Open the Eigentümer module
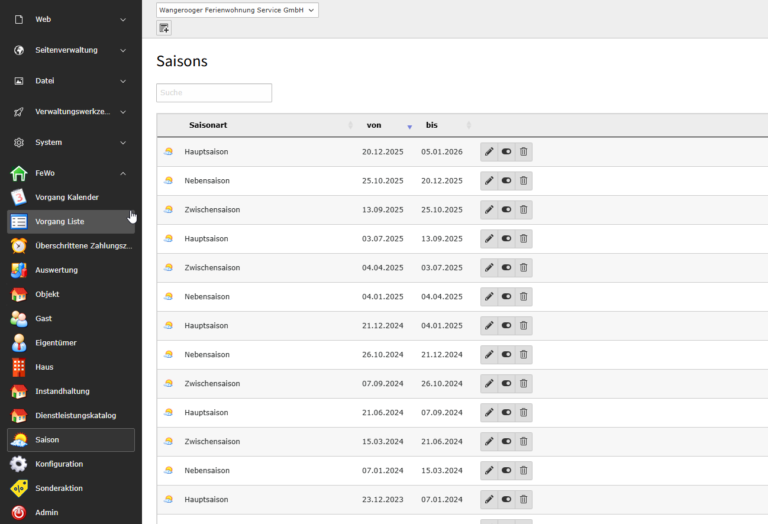Screen dimensions: 768x524 tap(71, 343)
